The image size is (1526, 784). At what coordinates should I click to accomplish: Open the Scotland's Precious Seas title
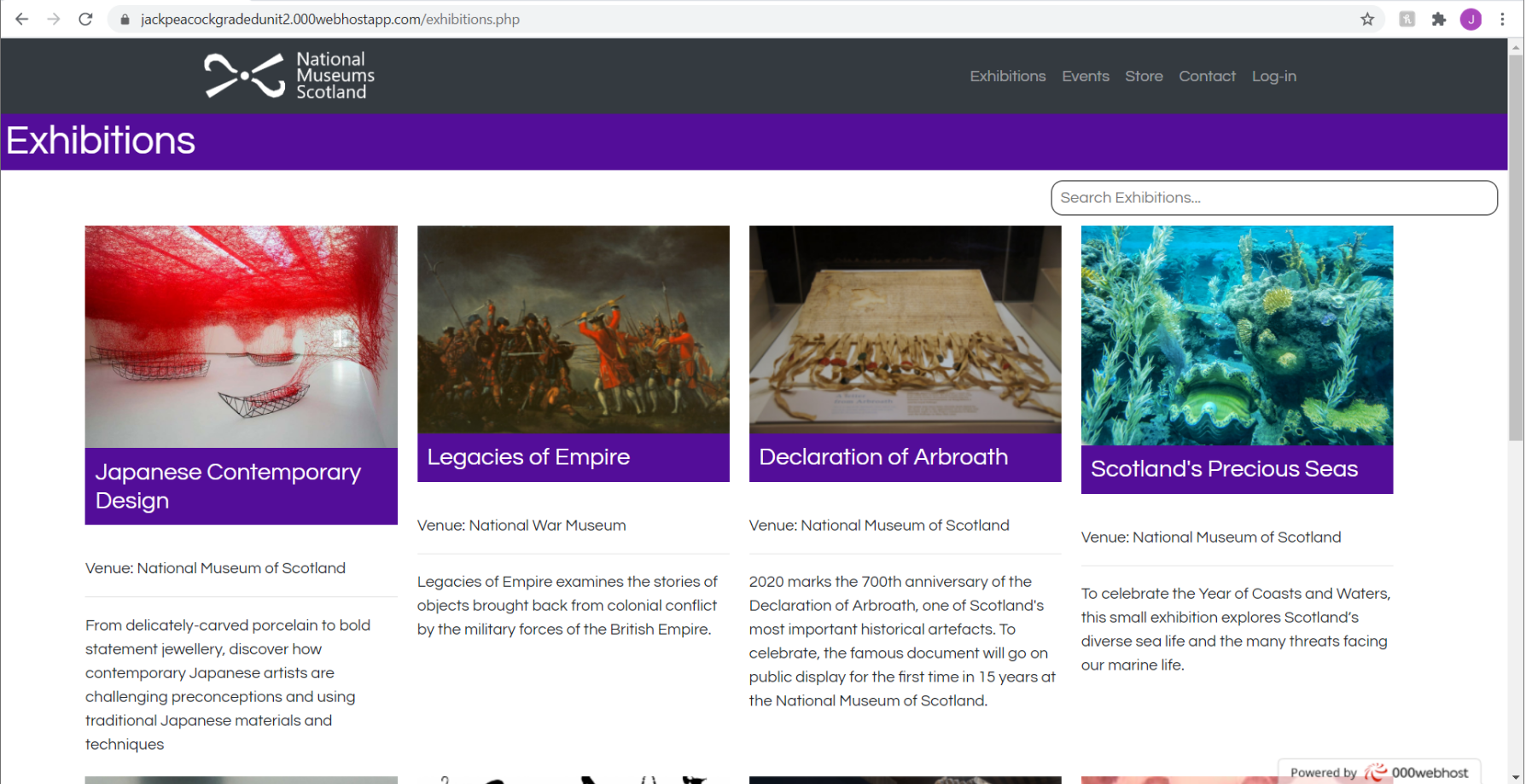click(1224, 469)
